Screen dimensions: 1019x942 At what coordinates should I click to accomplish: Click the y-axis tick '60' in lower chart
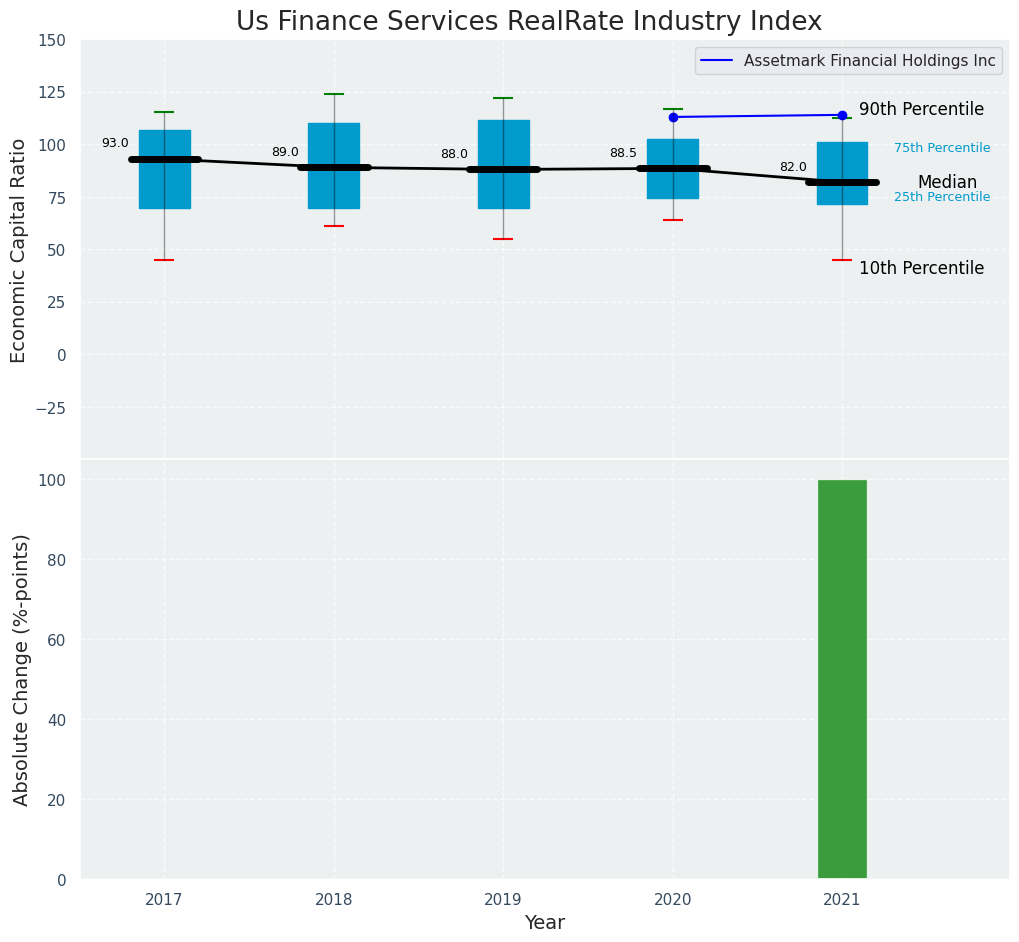click(58, 640)
